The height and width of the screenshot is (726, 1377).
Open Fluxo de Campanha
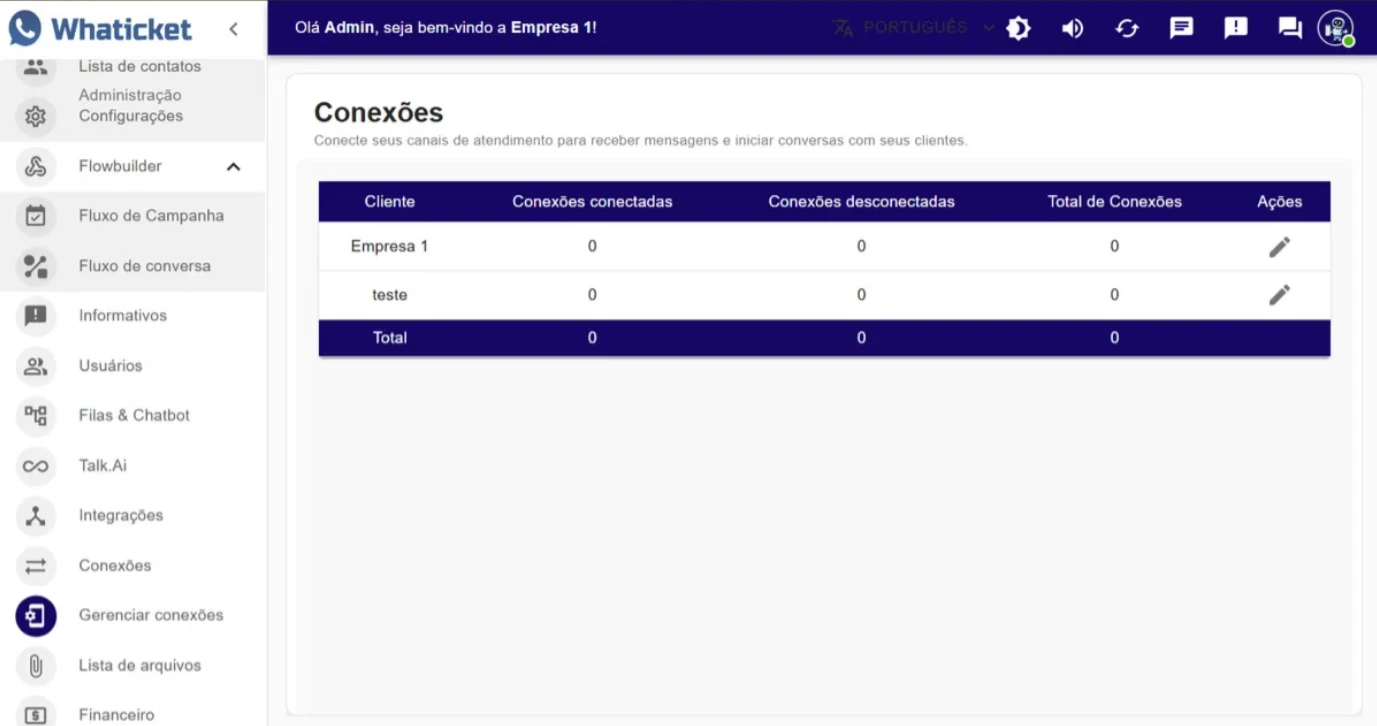pyautogui.click(x=151, y=215)
